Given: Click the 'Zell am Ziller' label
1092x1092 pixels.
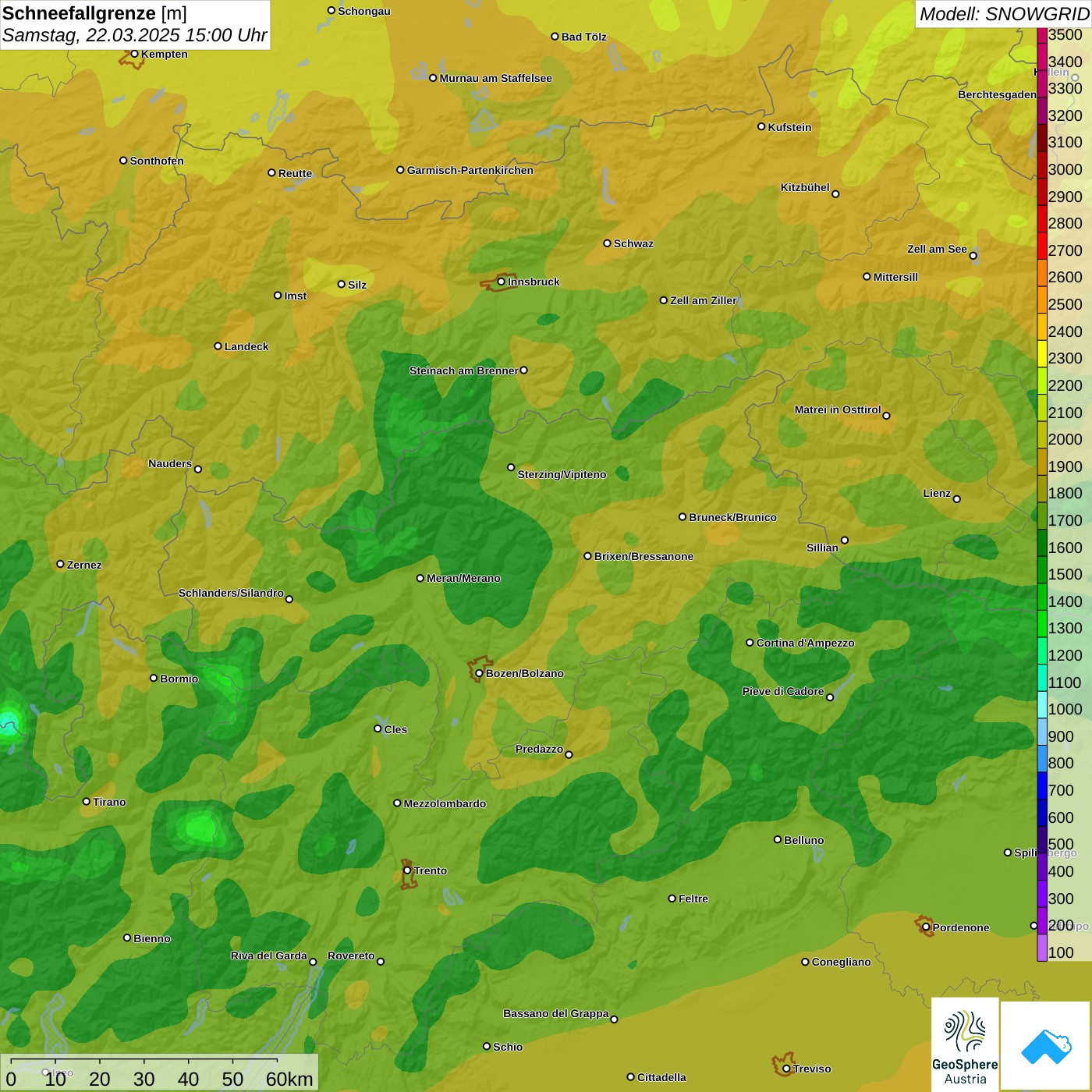Looking at the screenshot, I should click(704, 300).
